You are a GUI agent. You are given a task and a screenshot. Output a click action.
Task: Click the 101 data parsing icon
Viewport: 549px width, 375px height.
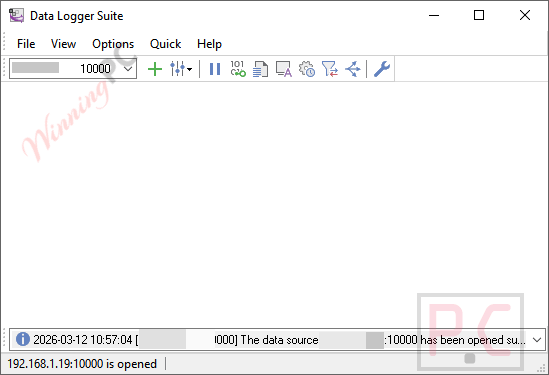click(238, 69)
